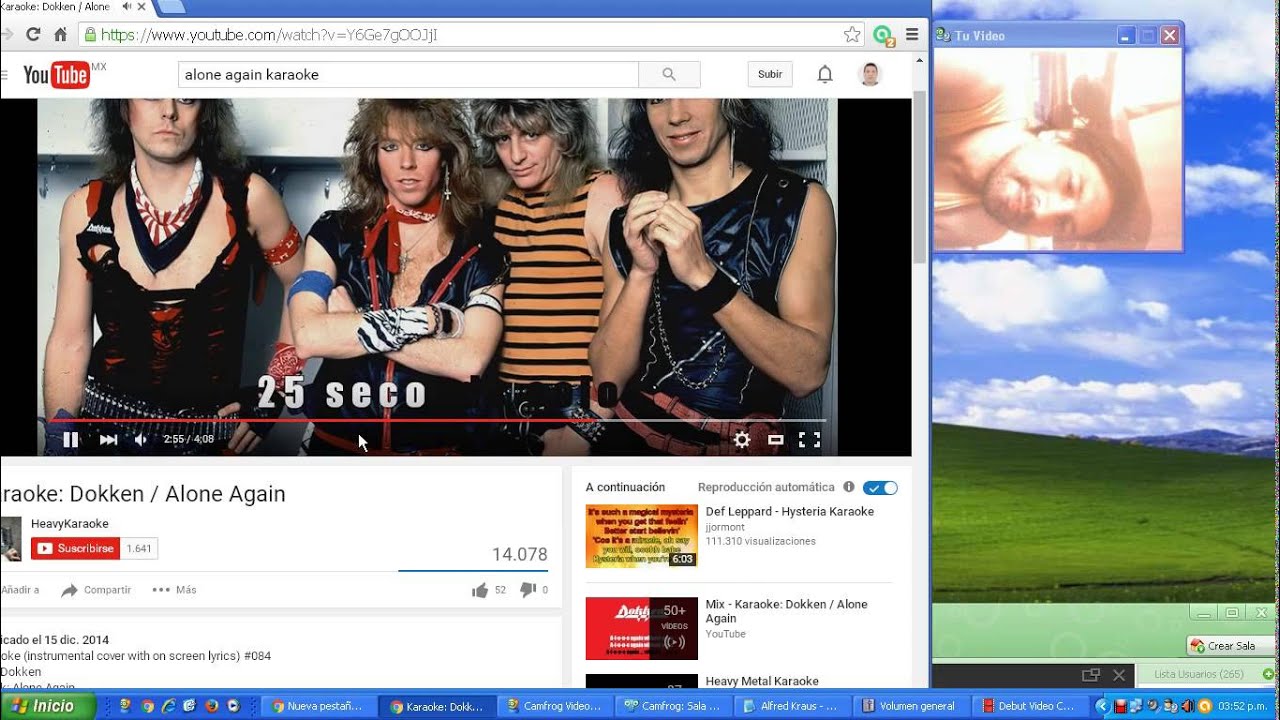This screenshot has width=1280, height=720.
Task: Seek on the red video progress bar
Action: coord(438,420)
